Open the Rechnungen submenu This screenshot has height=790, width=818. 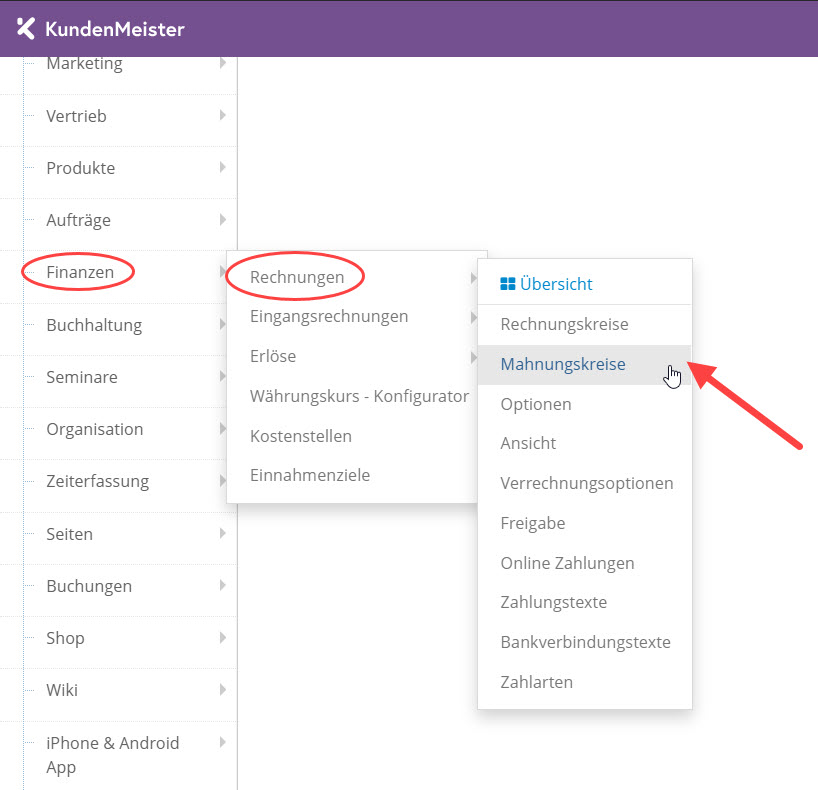point(297,277)
